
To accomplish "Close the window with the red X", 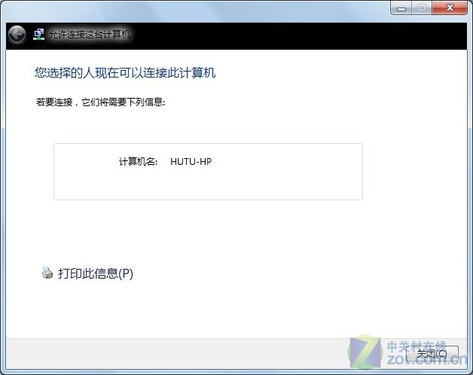I will 450,8.
